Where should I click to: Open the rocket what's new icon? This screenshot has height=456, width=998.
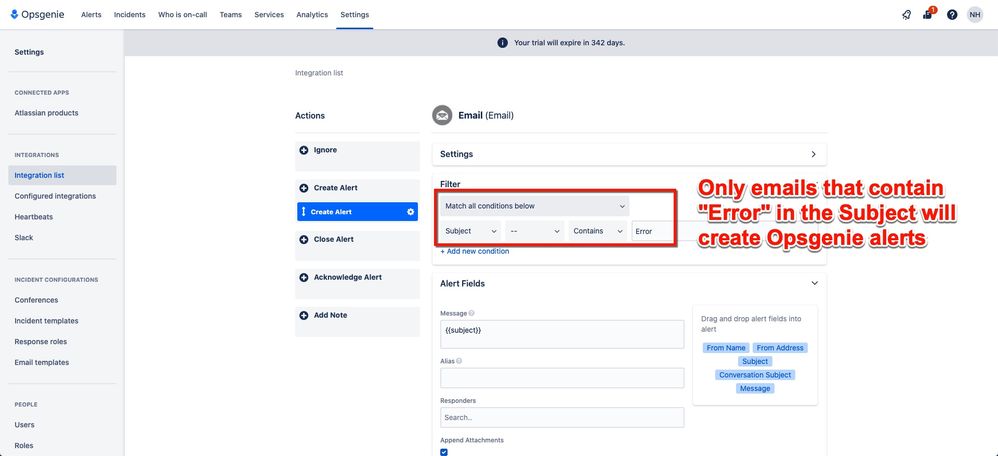click(x=906, y=15)
